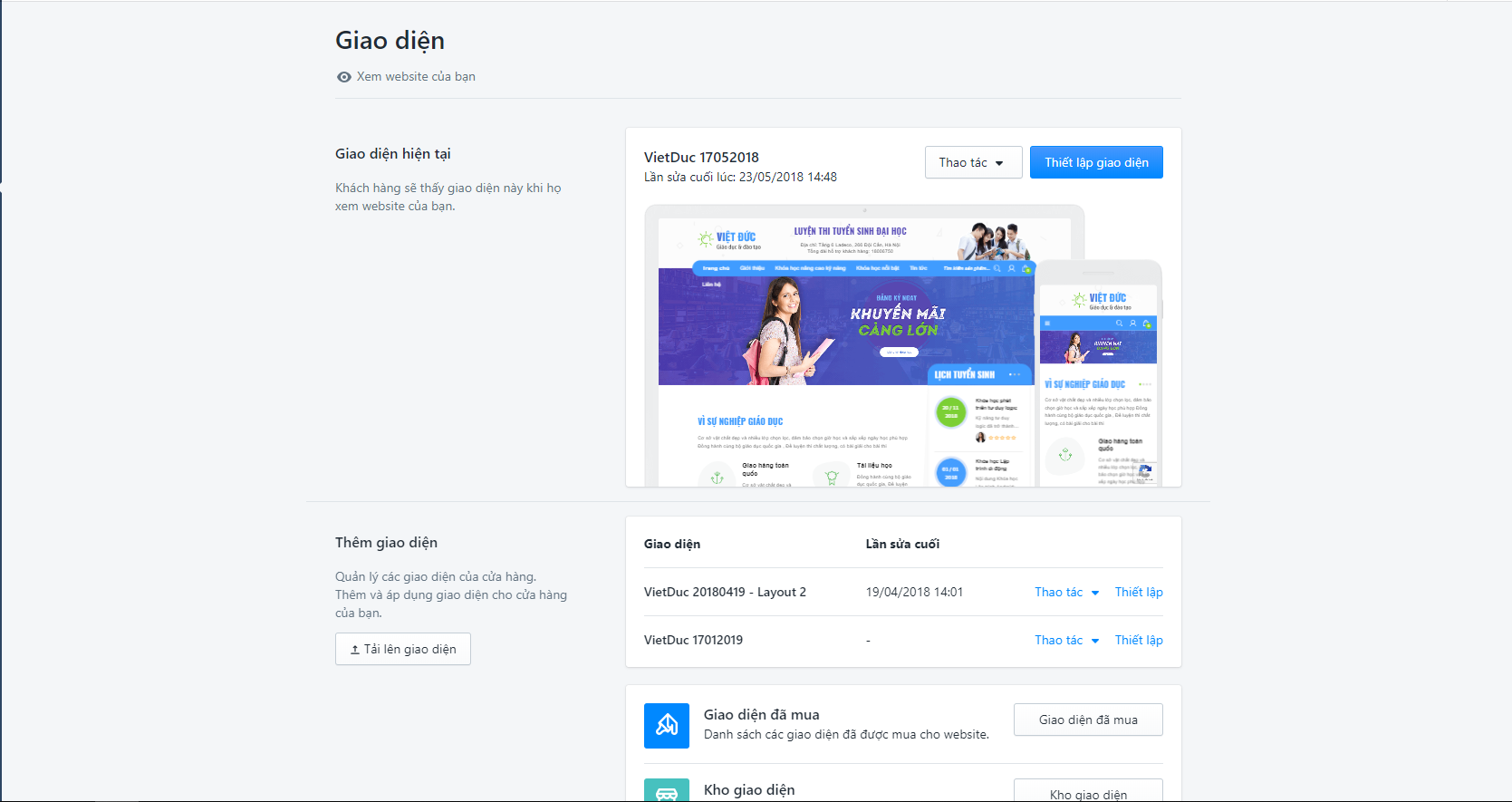Open the Kho giao diện button

tap(1088, 790)
